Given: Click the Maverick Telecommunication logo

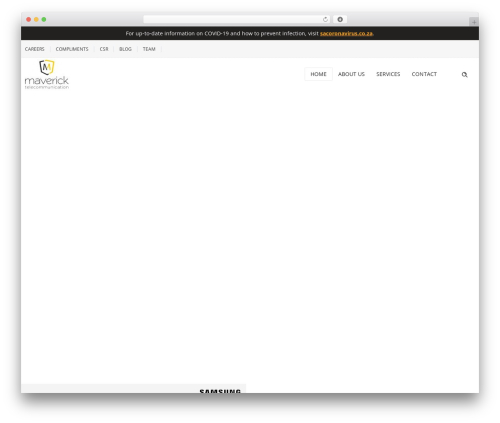Looking at the screenshot, I should [47, 74].
